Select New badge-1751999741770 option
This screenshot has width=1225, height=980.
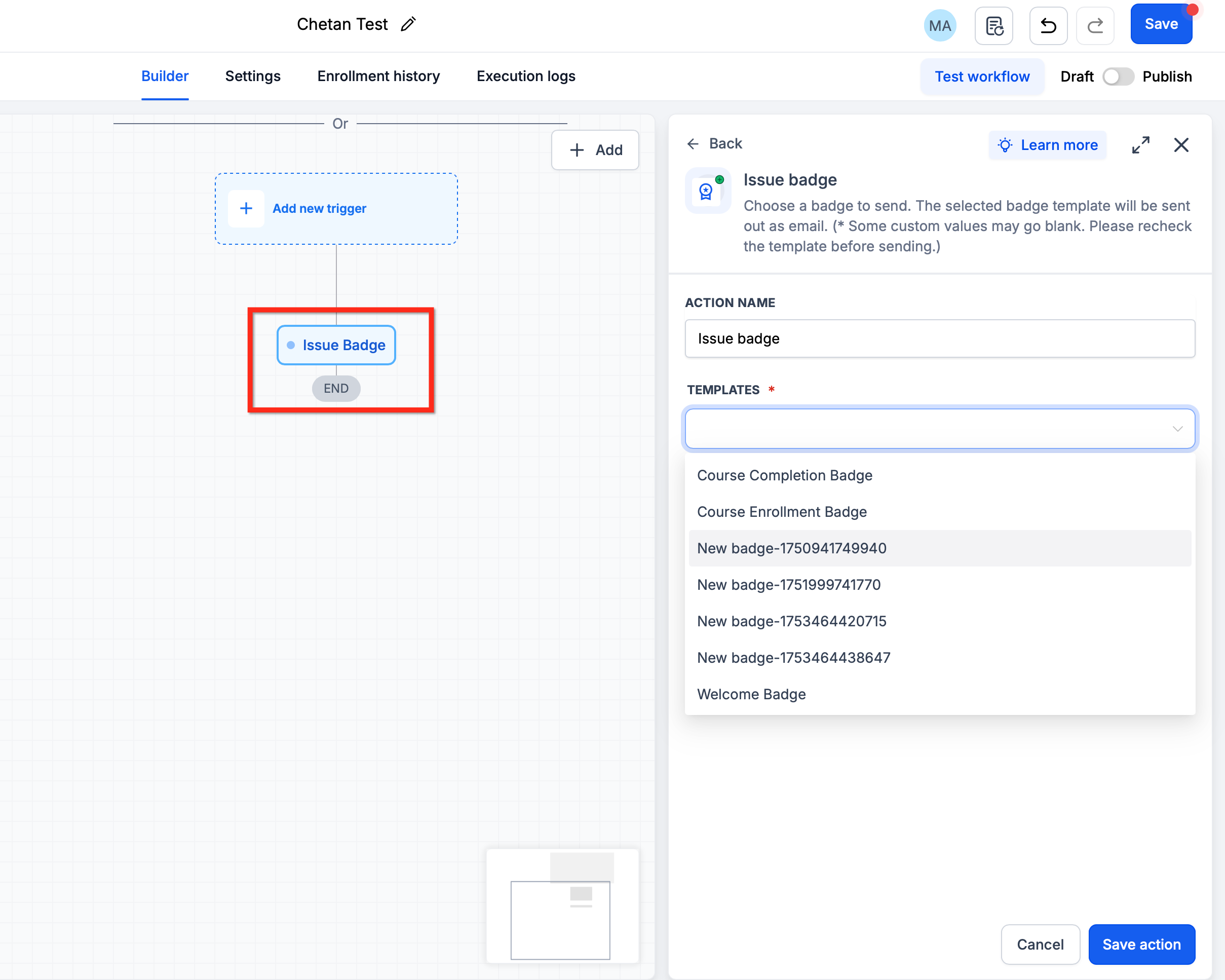[940, 584]
